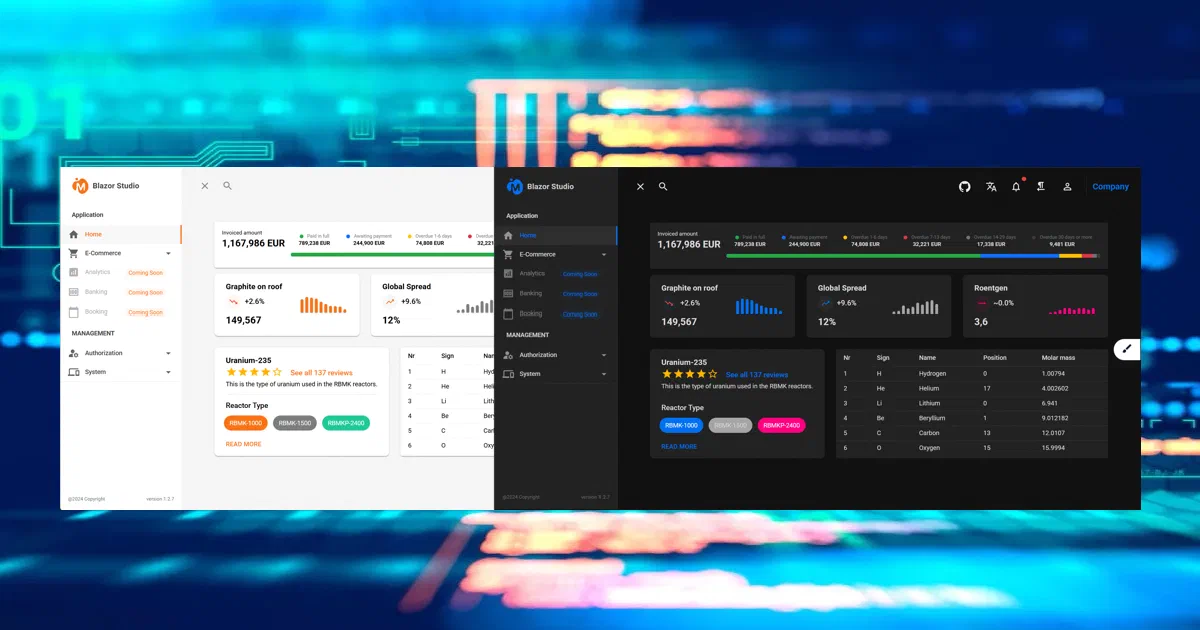The width and height of the screenshot is (1200, 630).
Task: Open GitHub icon in dark window toolbar
Action: pyautogui.click(x=965, y=187)
